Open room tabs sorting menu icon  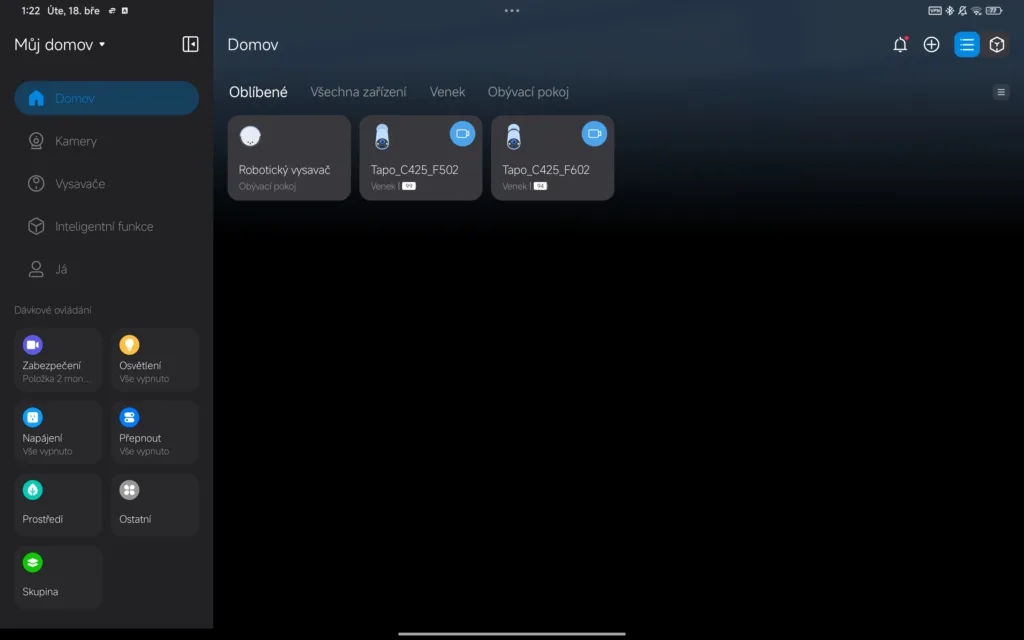1000,92
